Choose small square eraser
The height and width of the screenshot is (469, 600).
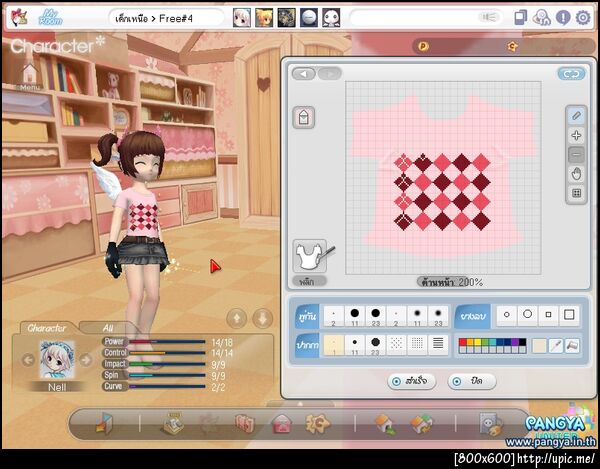click(x=548, y=315)
